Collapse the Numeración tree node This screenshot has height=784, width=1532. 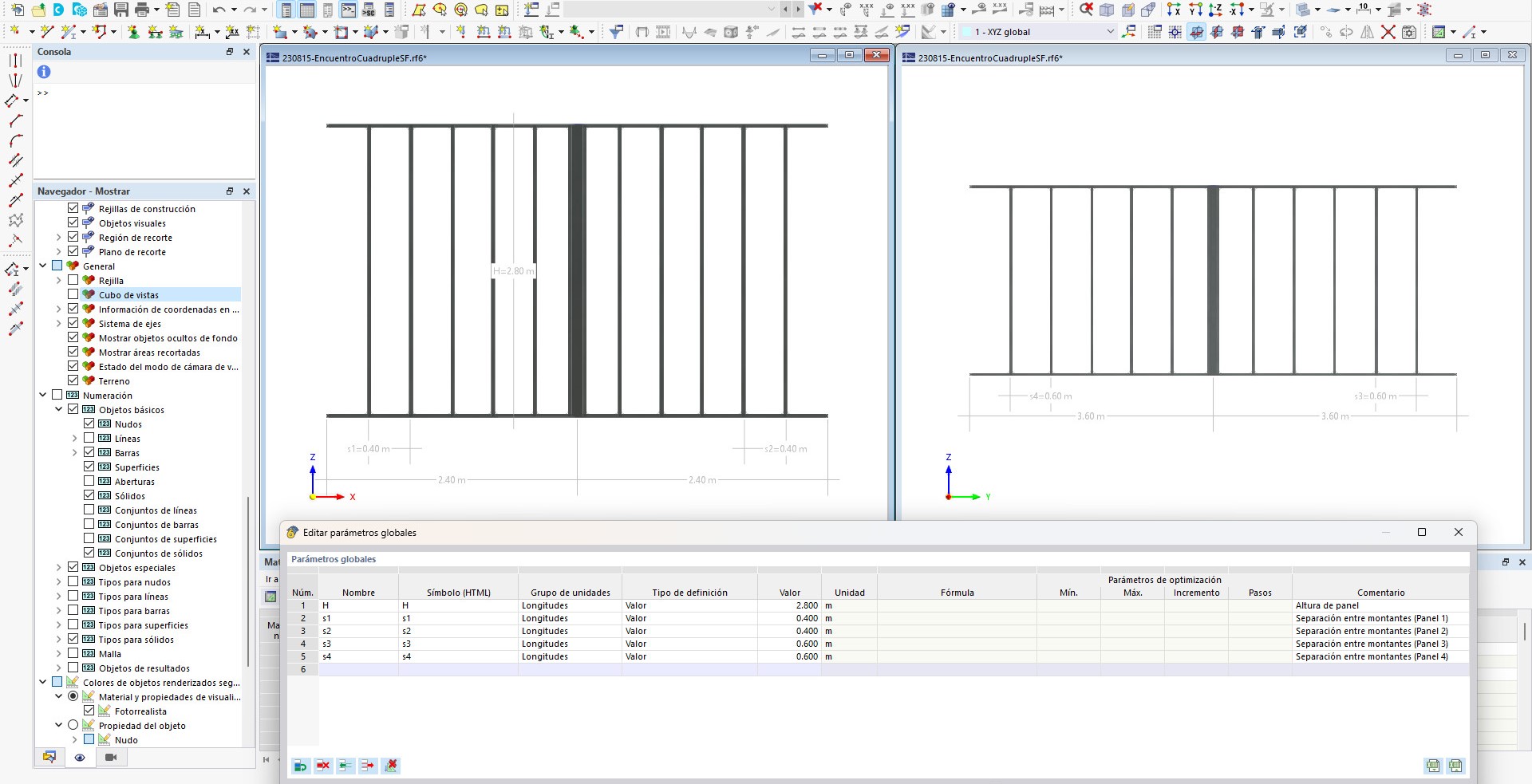[43, 395]
